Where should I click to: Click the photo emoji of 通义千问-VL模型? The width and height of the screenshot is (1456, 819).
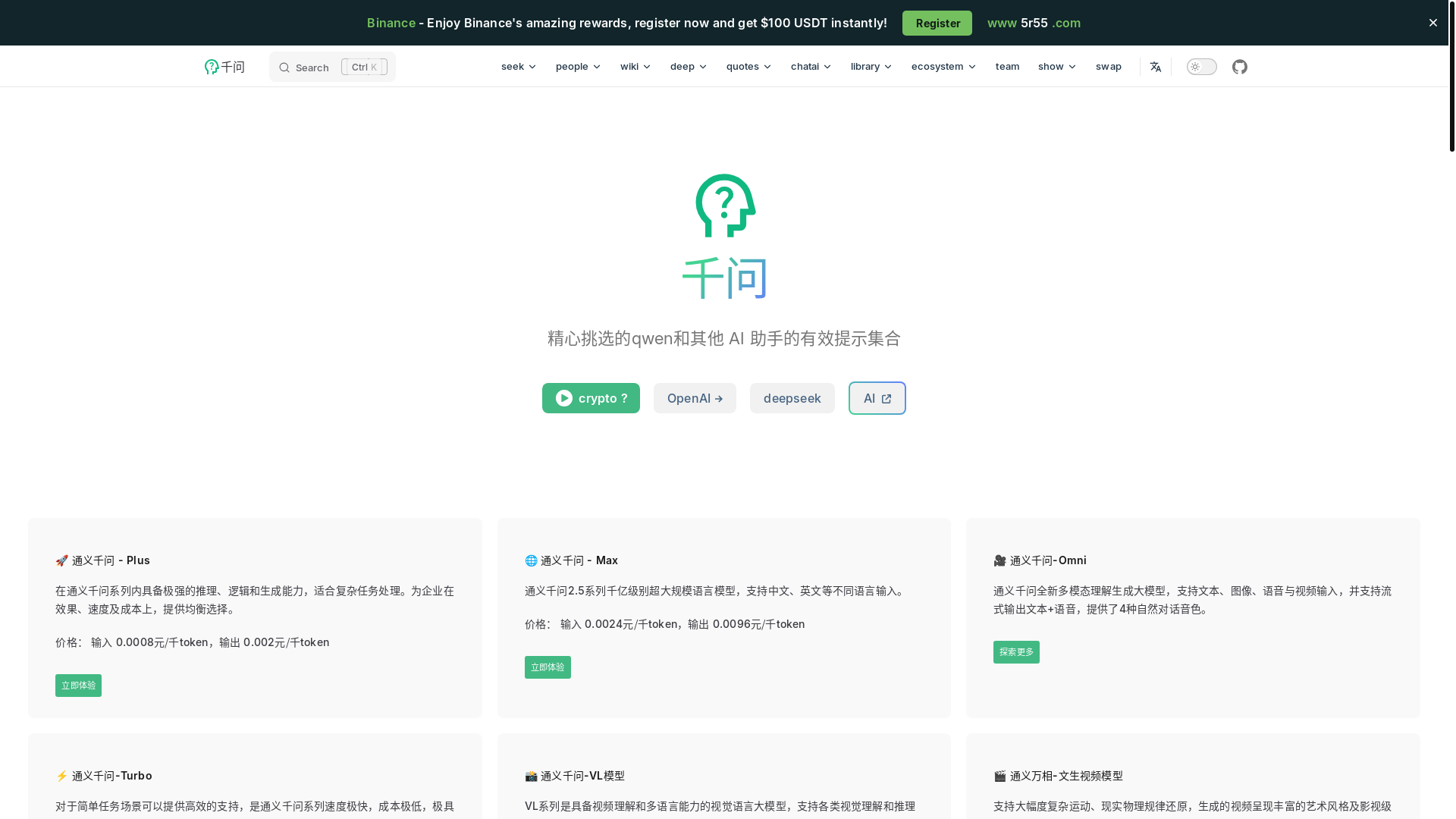(531, 776)
